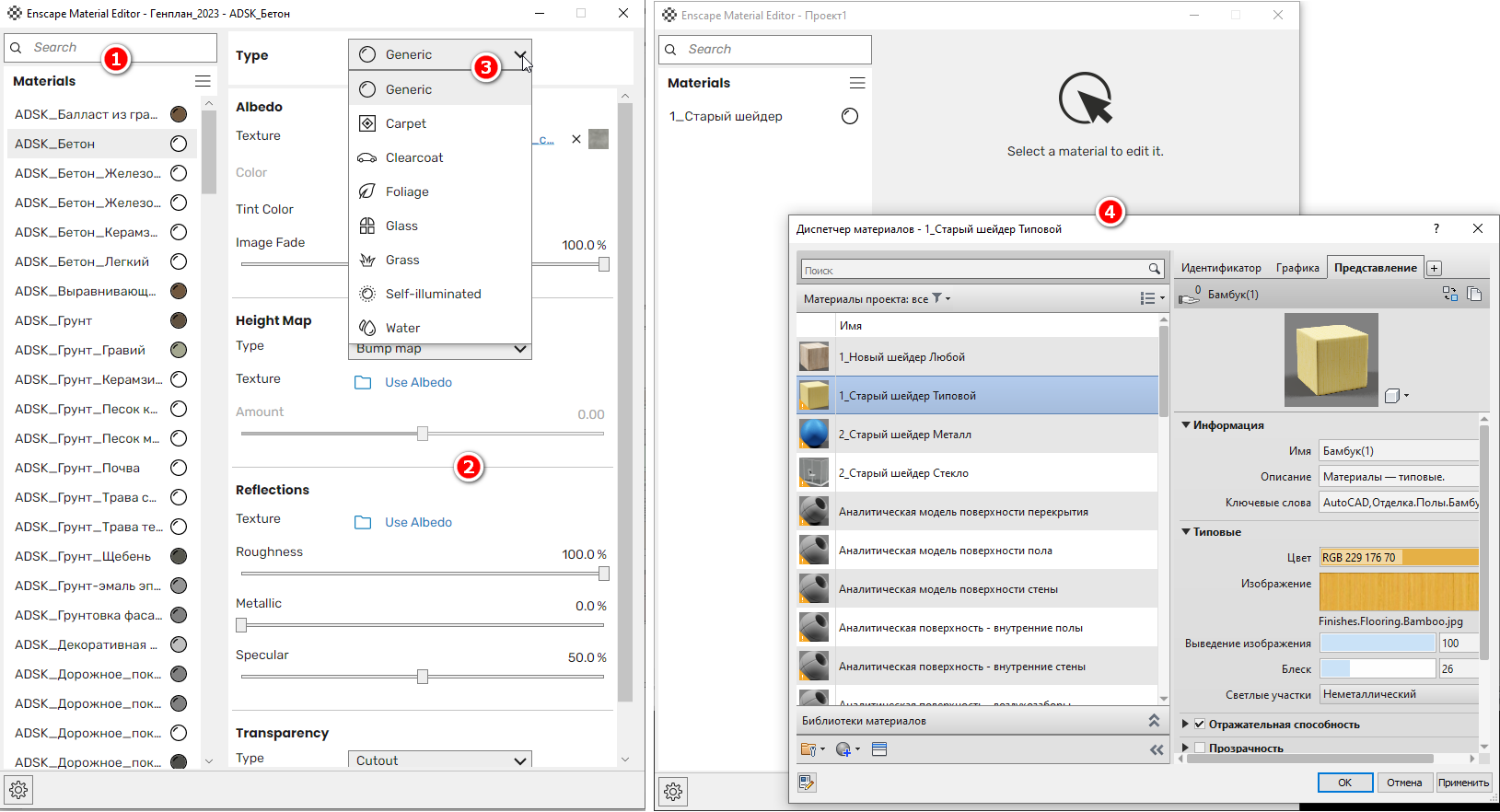1500x812 pixels.
Task: Click Use Albedo link under Height Map
Action: tap(418, 382)
